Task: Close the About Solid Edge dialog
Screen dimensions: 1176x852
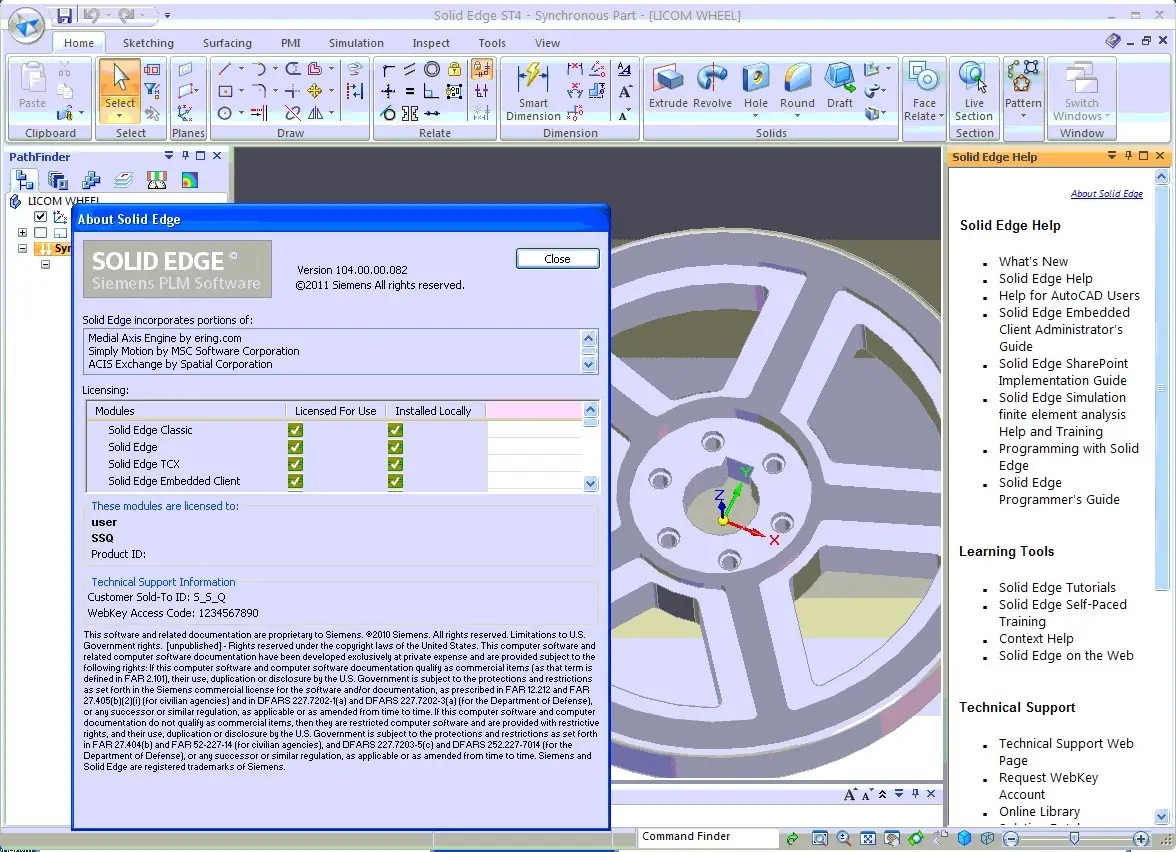Action: tap(557, 259)
